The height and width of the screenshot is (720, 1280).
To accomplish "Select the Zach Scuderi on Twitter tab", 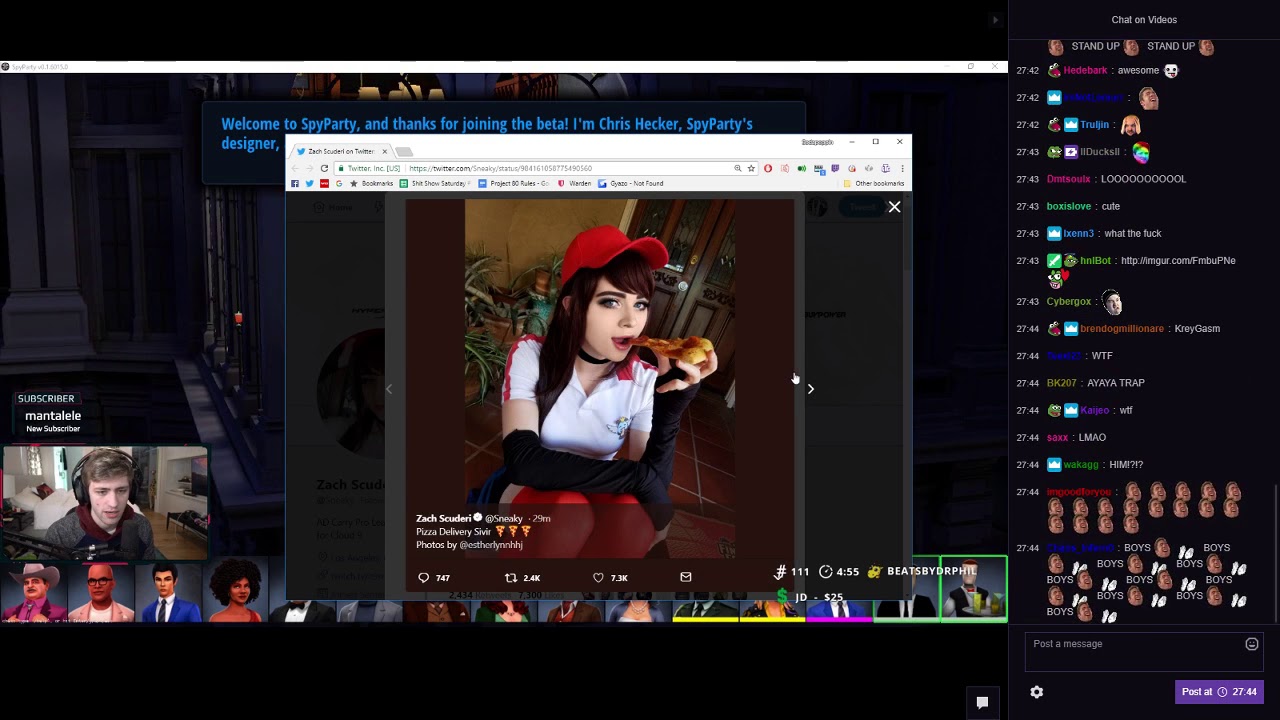I will pos(340,151).
